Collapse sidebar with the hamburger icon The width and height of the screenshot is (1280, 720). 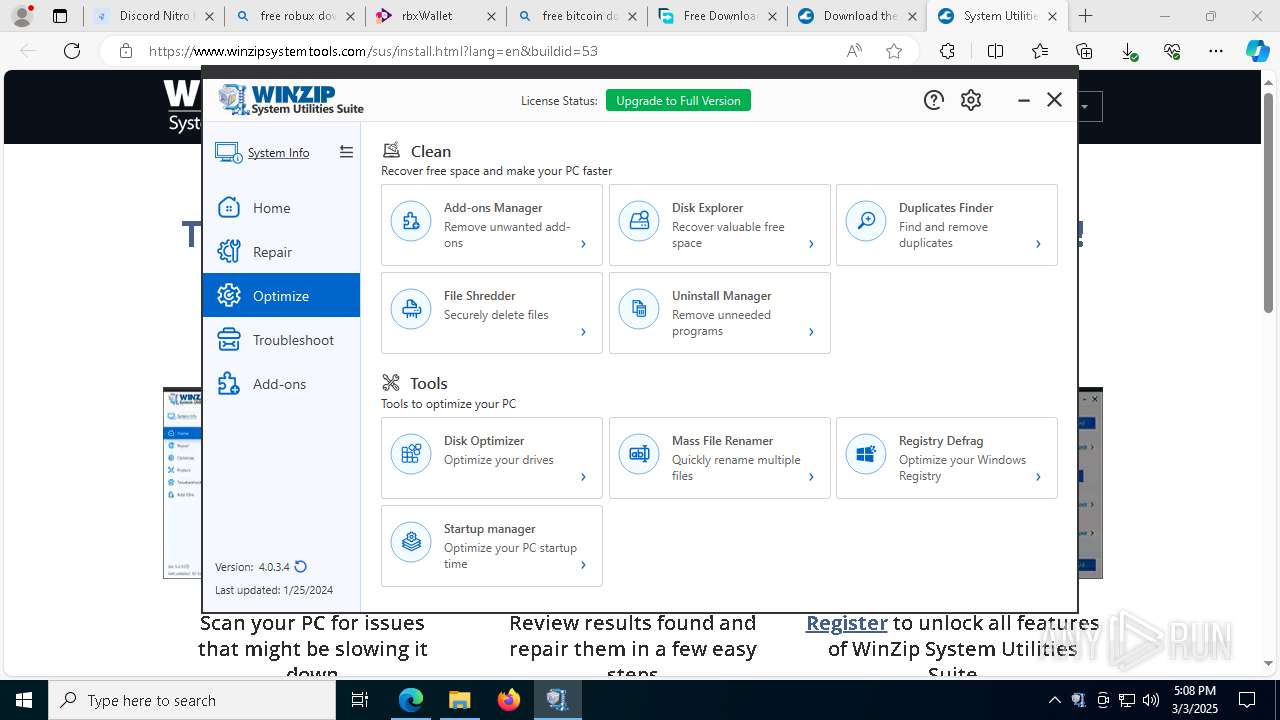[346, 152]
